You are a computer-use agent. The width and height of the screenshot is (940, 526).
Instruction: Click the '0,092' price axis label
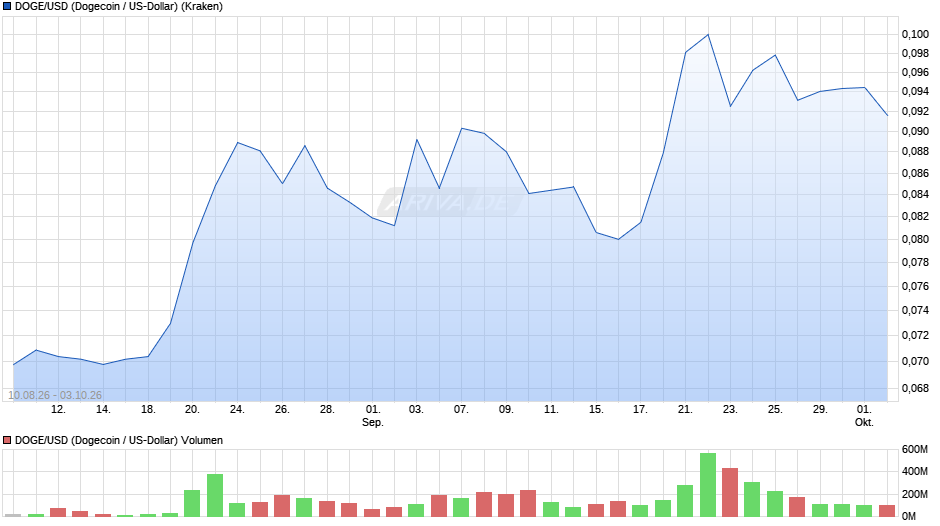[x=915, y=111]
